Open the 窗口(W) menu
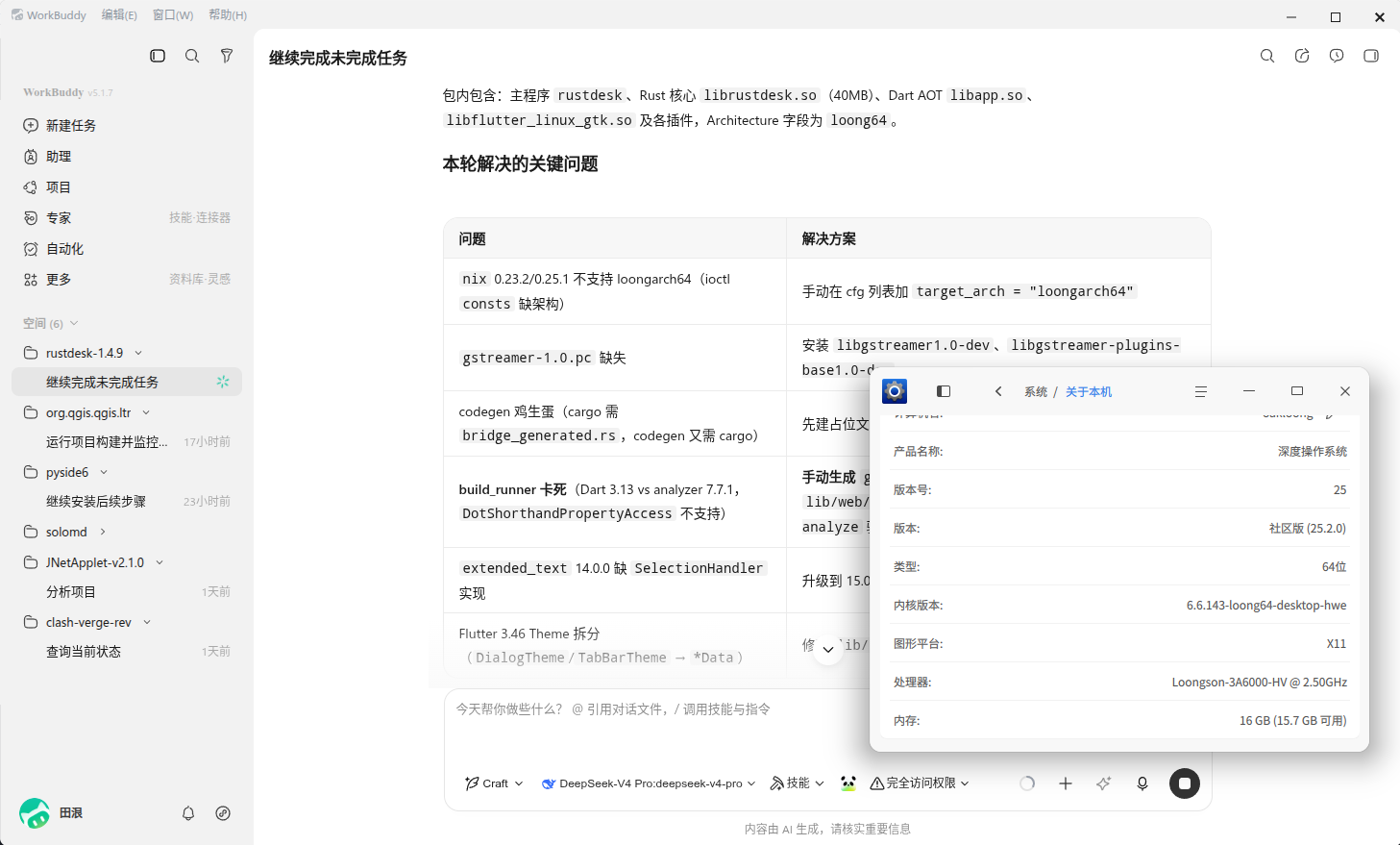Viewport: 1400px width, 845px height. click(x=173, y=15)
